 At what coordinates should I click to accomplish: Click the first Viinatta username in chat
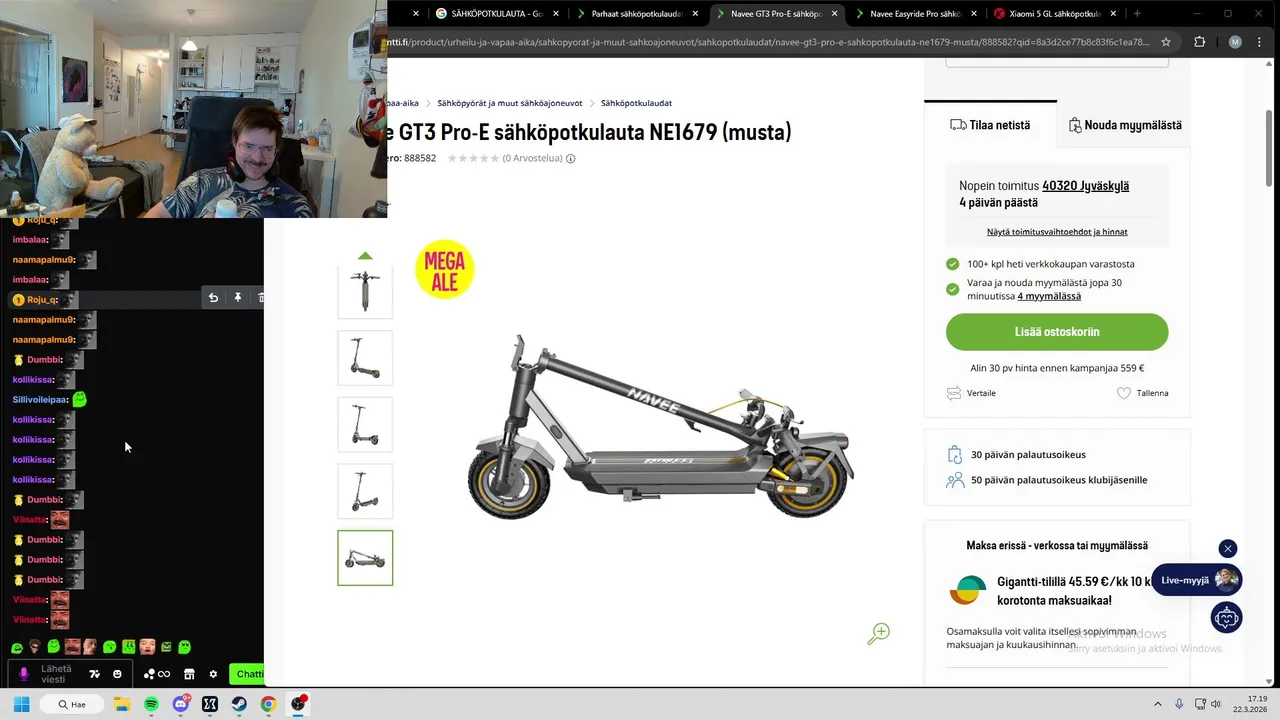pyautogui.click(x=29, y=520)
